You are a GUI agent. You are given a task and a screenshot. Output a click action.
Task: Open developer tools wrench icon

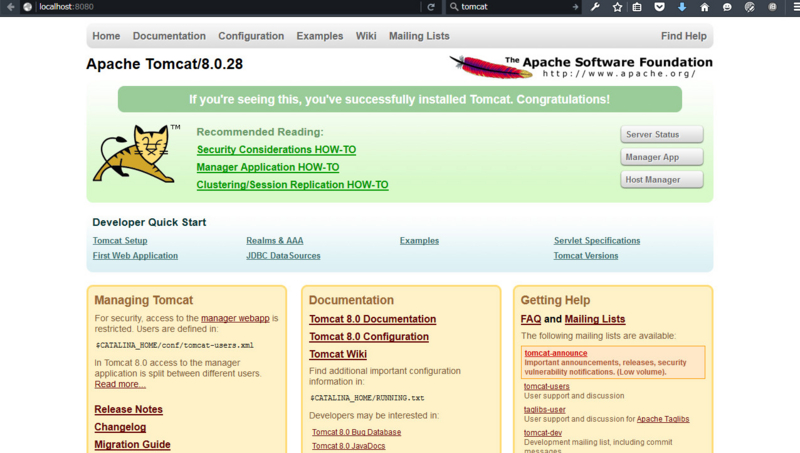coord(595,7)
